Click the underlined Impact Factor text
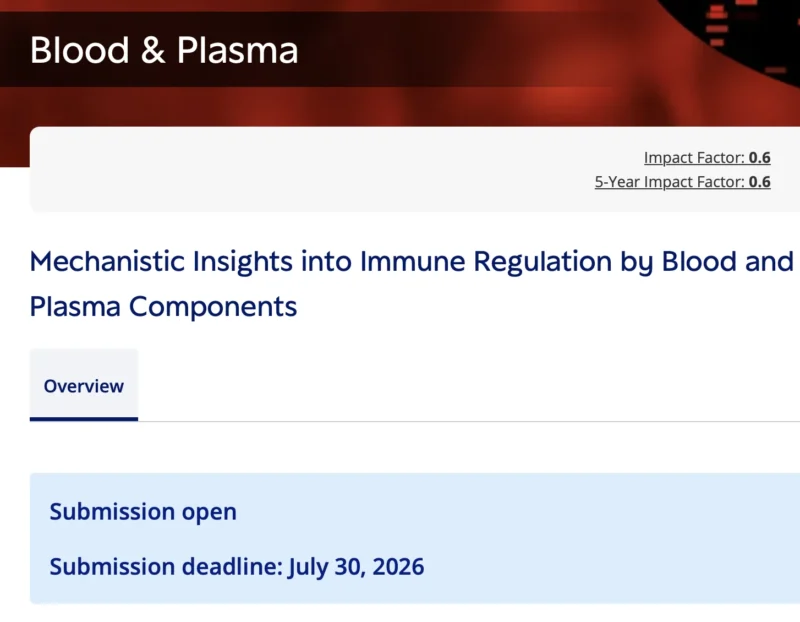 coord(695,157)
